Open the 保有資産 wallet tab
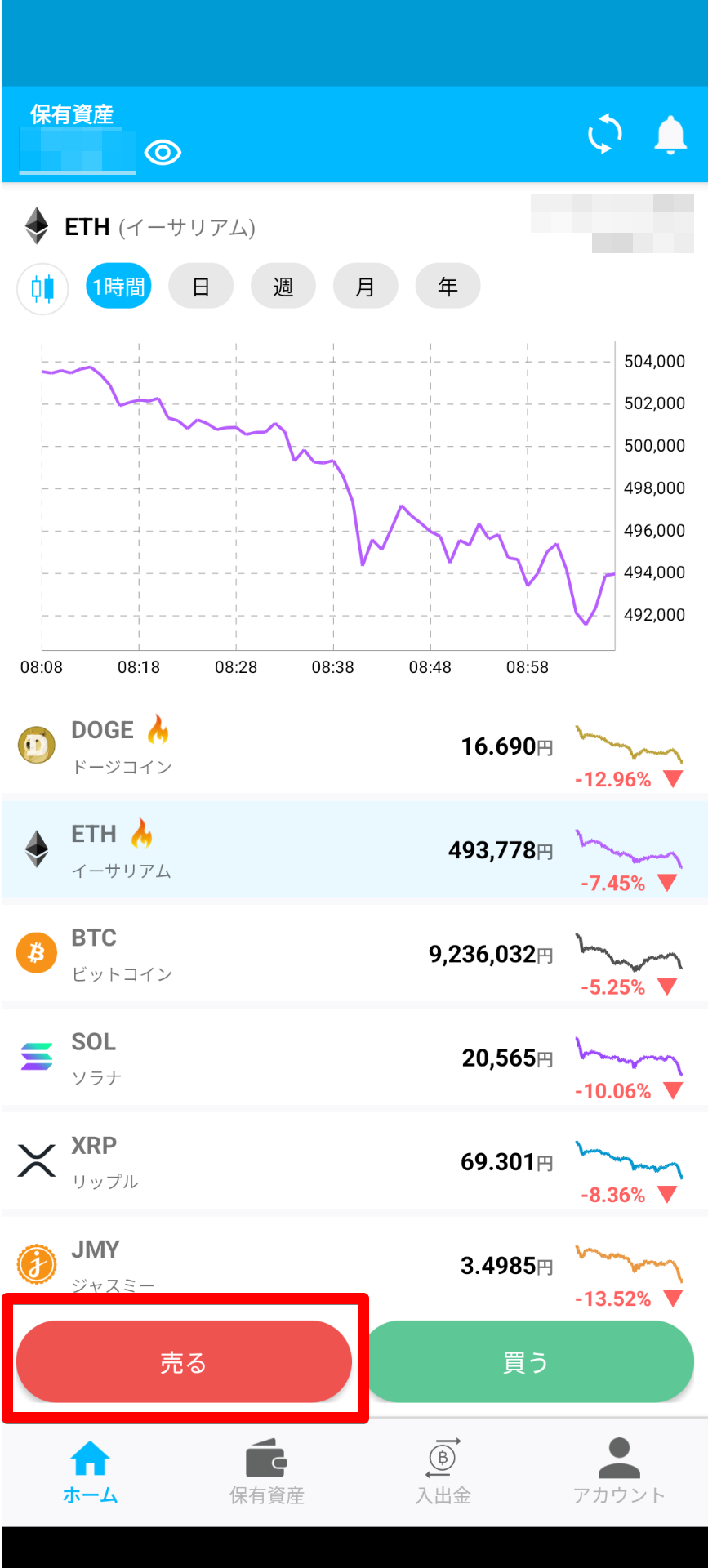 (266, 1472)
